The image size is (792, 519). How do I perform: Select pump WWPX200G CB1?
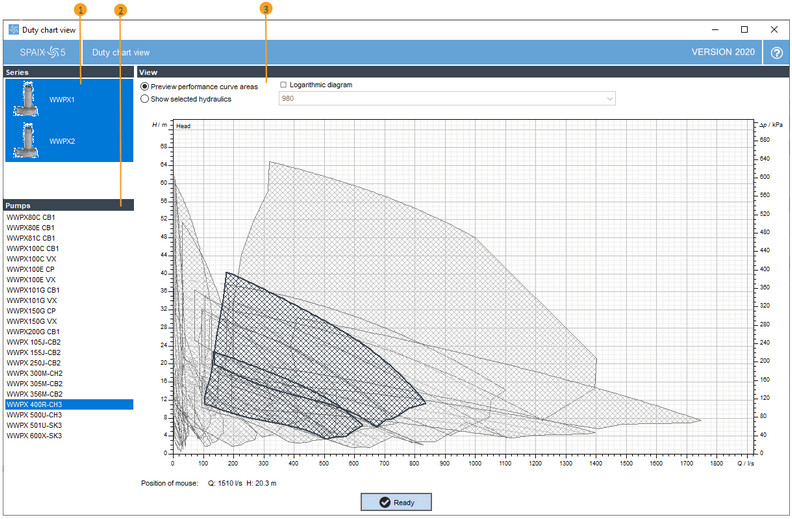coord(69,332)
